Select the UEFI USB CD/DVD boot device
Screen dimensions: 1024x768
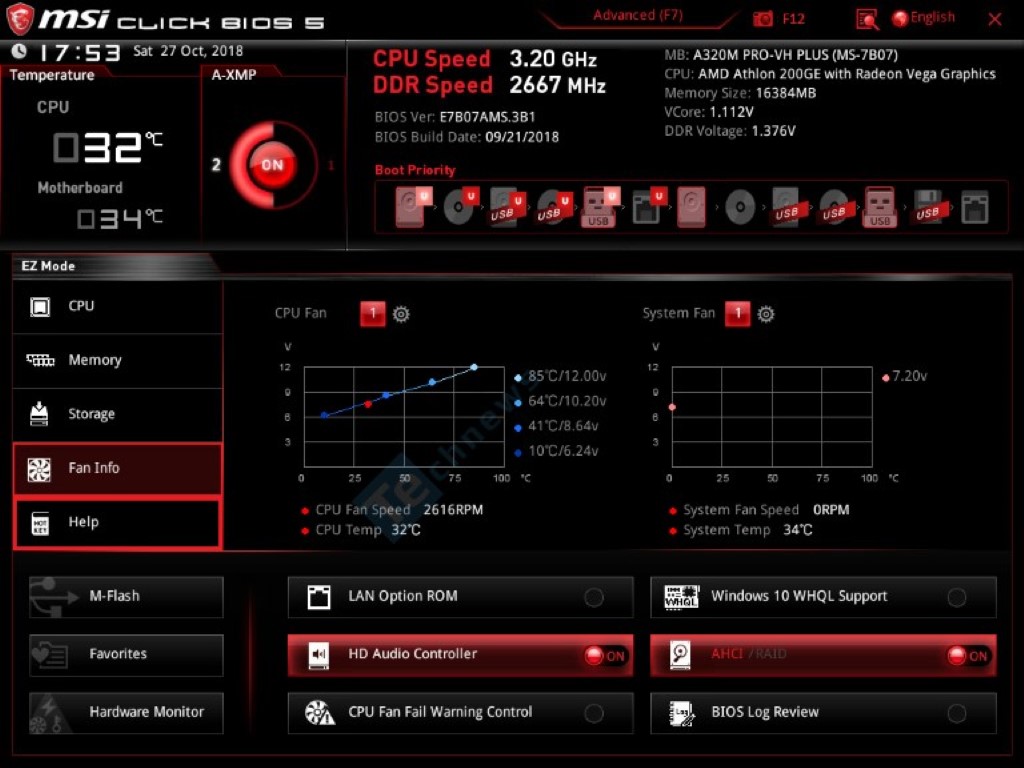[554, 207]
